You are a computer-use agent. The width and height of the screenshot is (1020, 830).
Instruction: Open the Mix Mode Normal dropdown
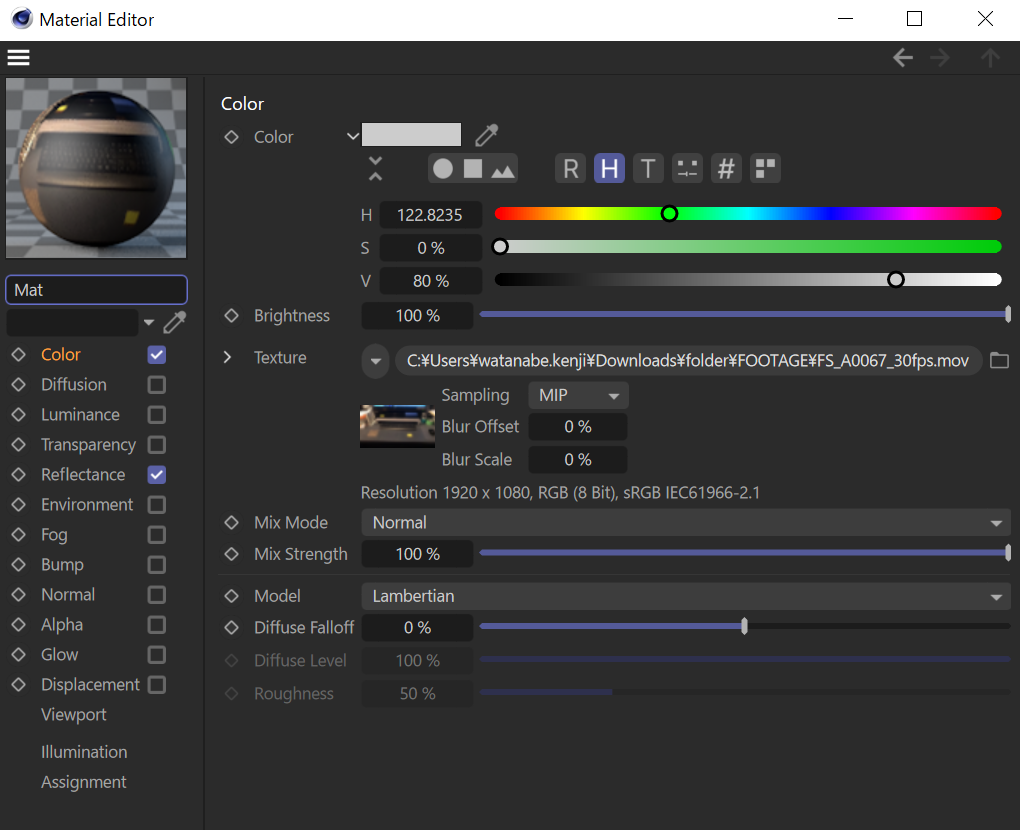[685, 523]
